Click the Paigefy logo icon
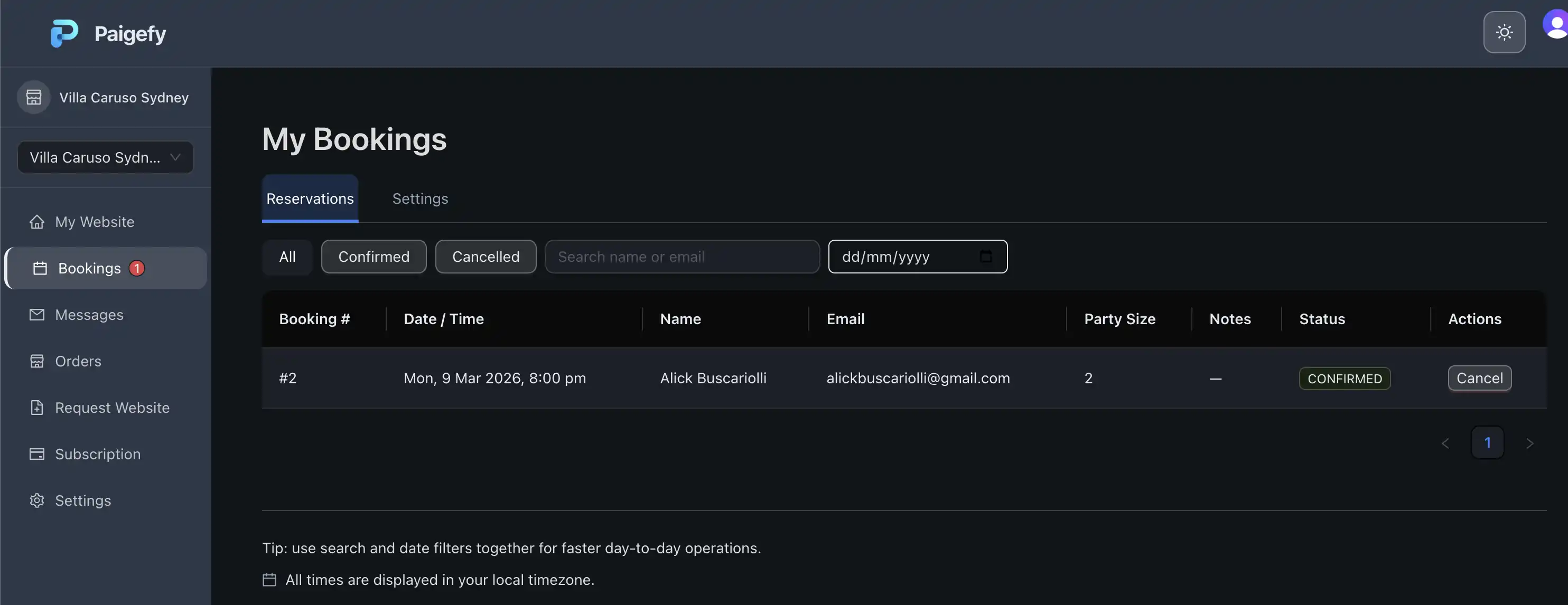1568x605 pixels. click(64, 33)
